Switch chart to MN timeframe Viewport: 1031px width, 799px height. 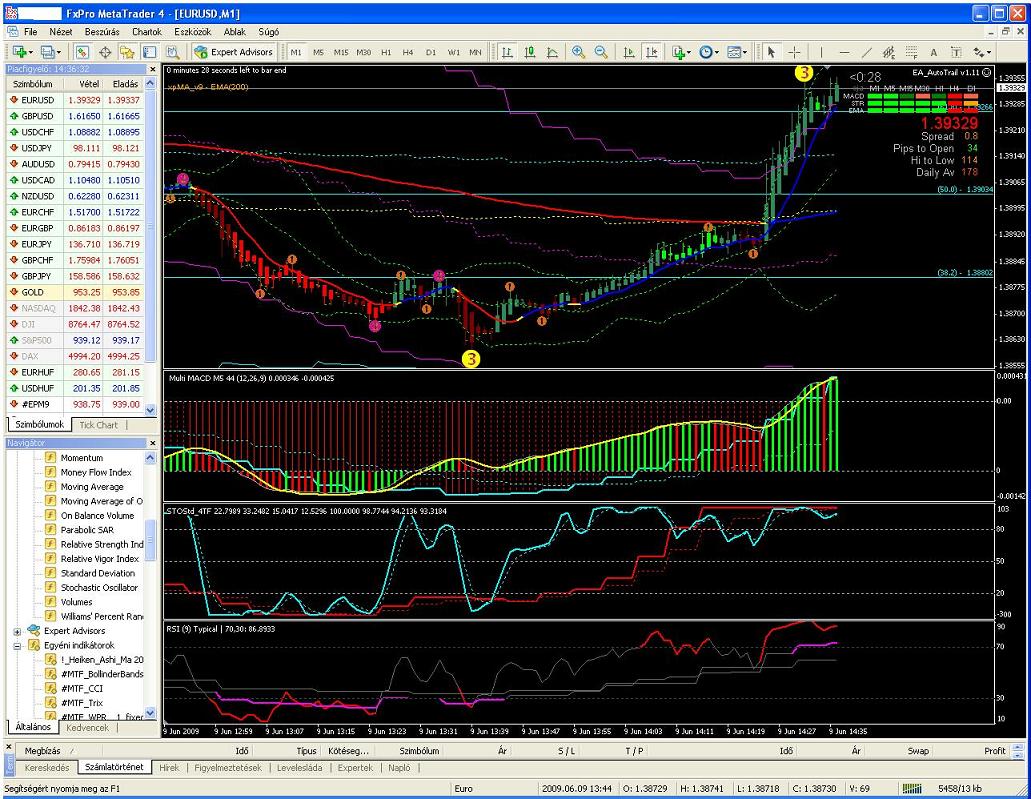[475, 52]
